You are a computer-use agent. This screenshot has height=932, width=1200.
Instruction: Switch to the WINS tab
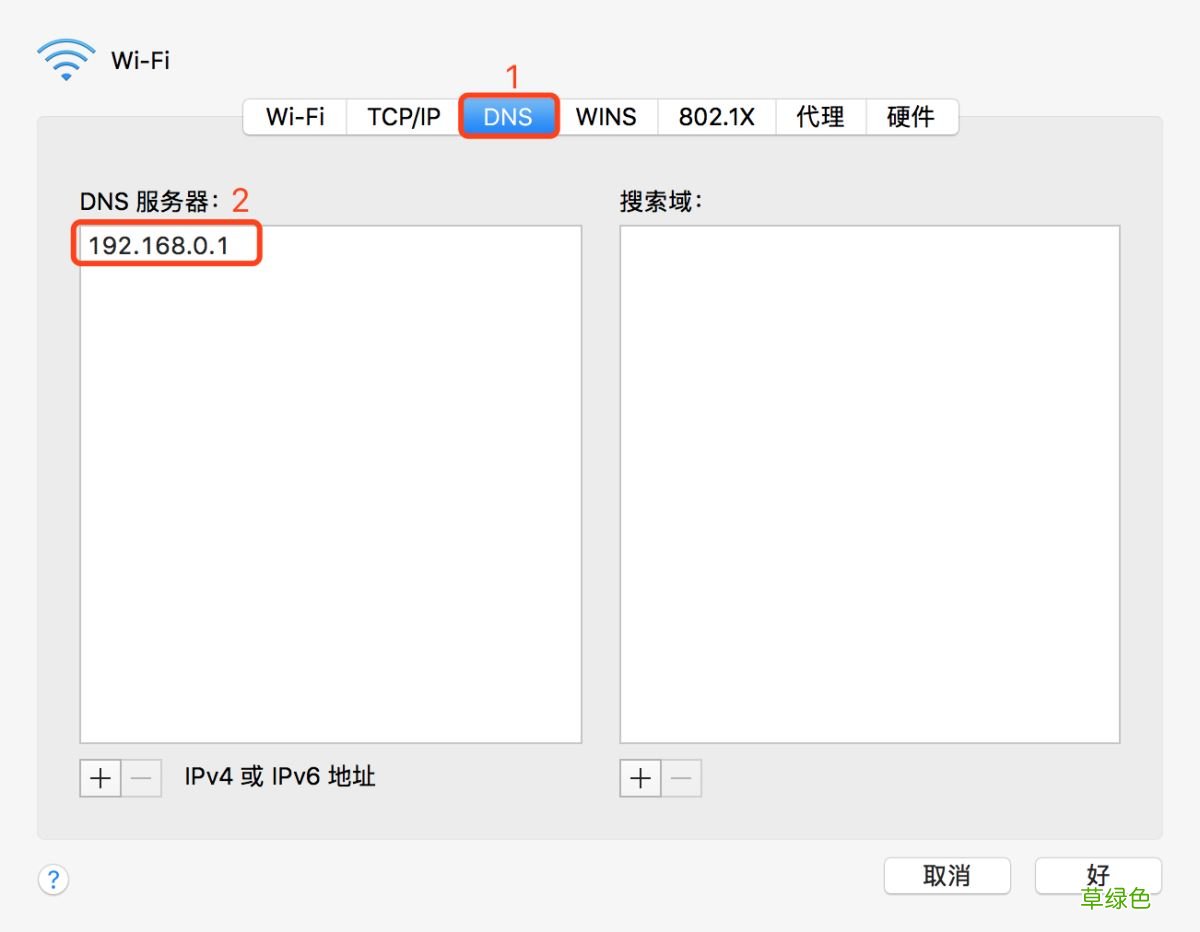(606, 116)
